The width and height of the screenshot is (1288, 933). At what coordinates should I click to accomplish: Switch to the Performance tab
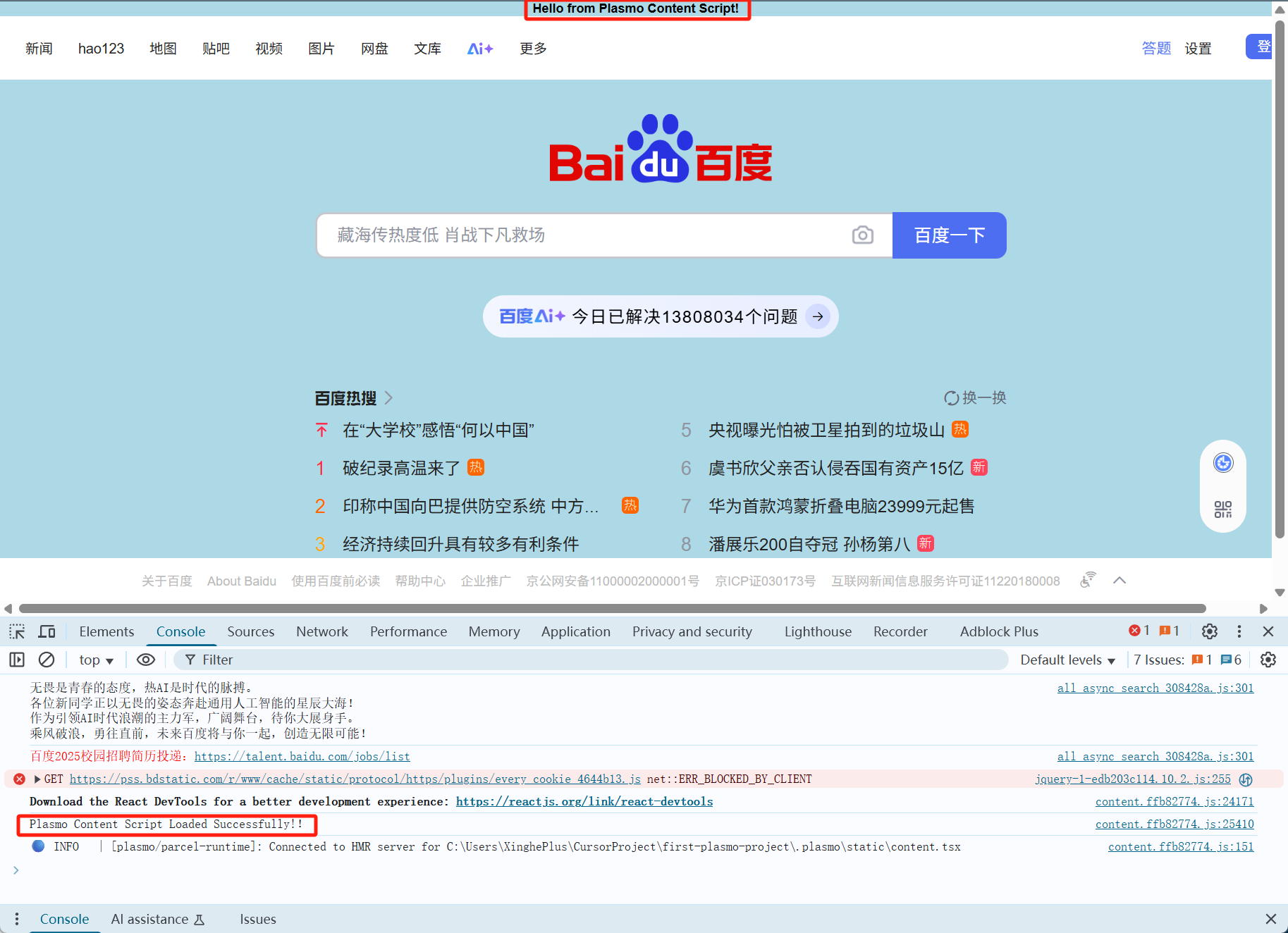coord(408,631)
